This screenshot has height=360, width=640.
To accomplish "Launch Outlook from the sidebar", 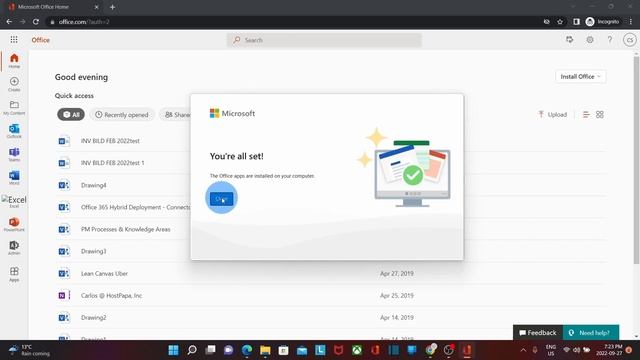I will (x=14, y=131).
